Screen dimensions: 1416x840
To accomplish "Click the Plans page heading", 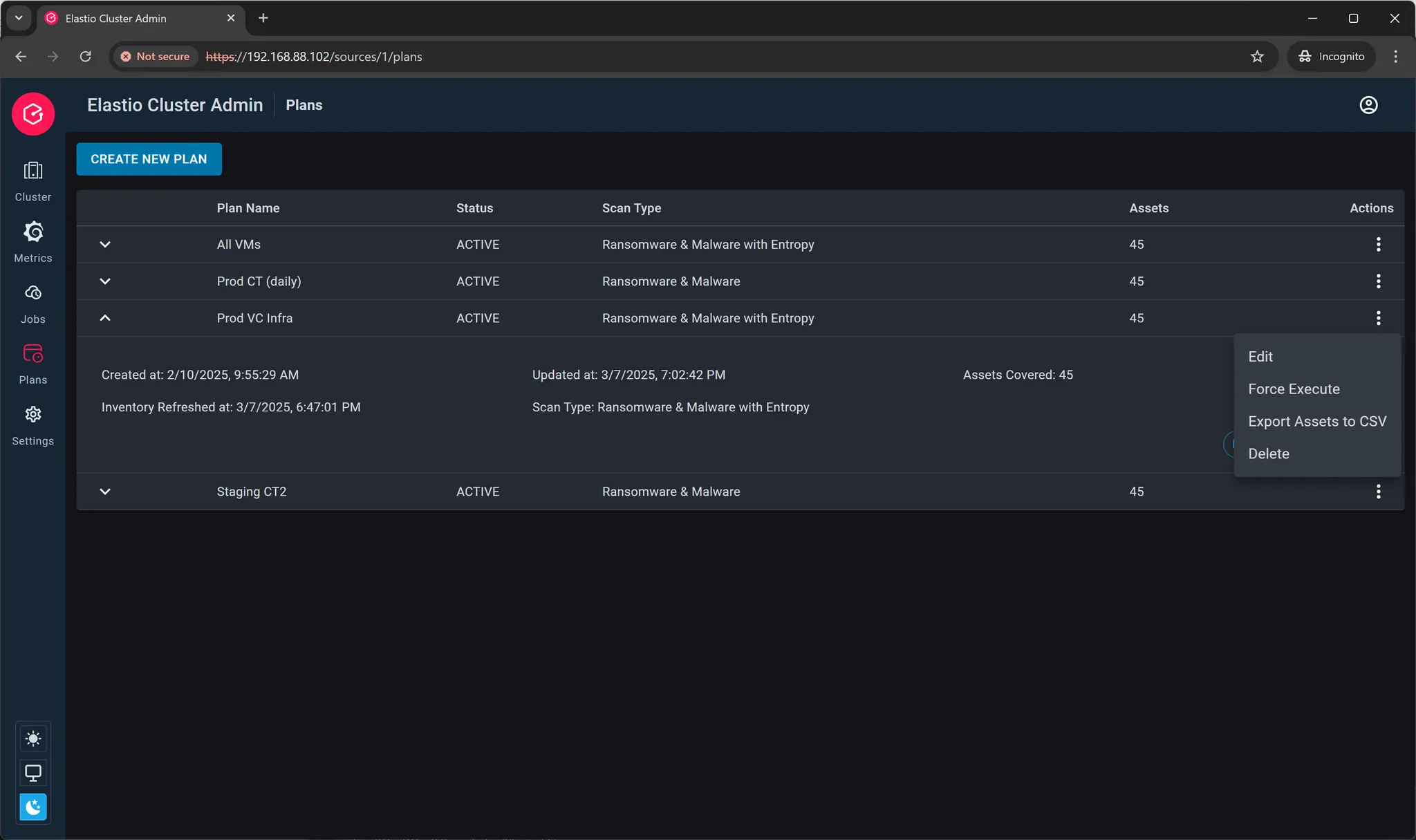I will click(304, 105).
